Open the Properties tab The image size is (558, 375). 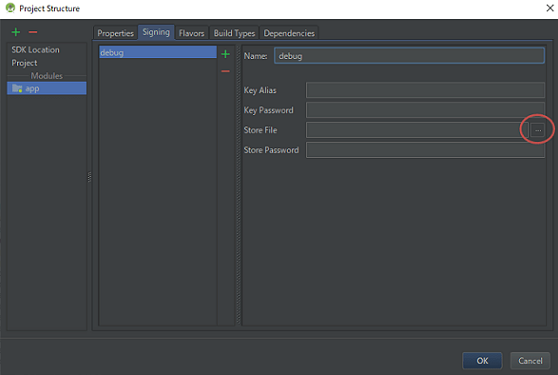coord(115,33)
